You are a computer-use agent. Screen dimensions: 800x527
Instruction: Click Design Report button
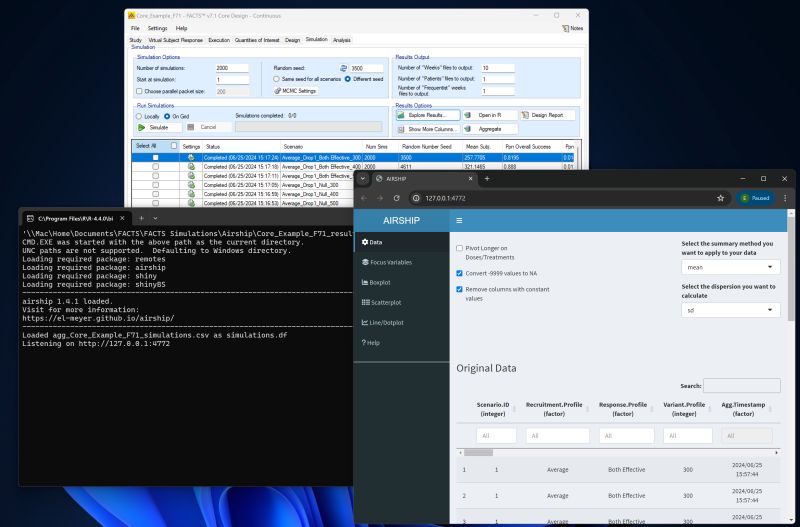coord(547,115)
